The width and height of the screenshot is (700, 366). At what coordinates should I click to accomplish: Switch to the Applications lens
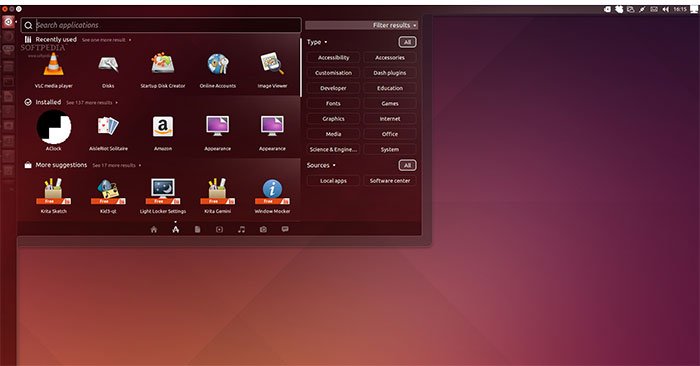tap(176, 229)
